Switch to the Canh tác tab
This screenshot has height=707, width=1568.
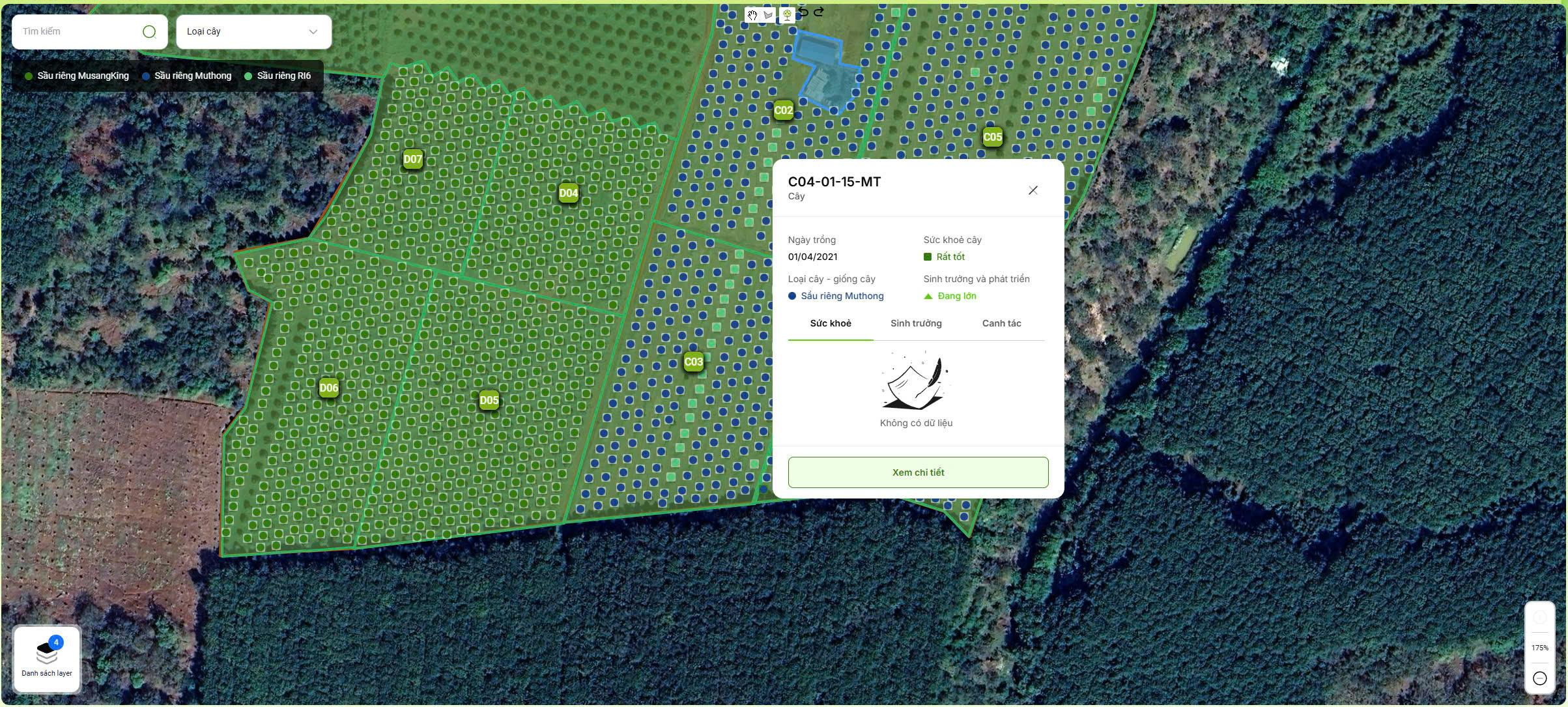click(1001, 324)
